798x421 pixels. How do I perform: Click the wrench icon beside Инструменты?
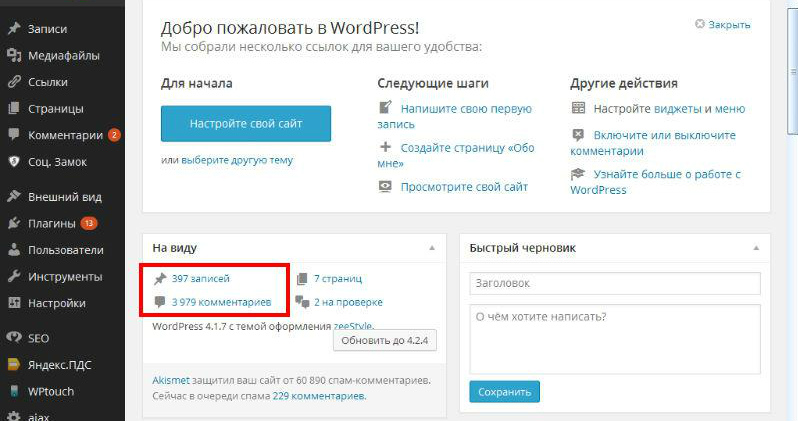click(14, 276)
